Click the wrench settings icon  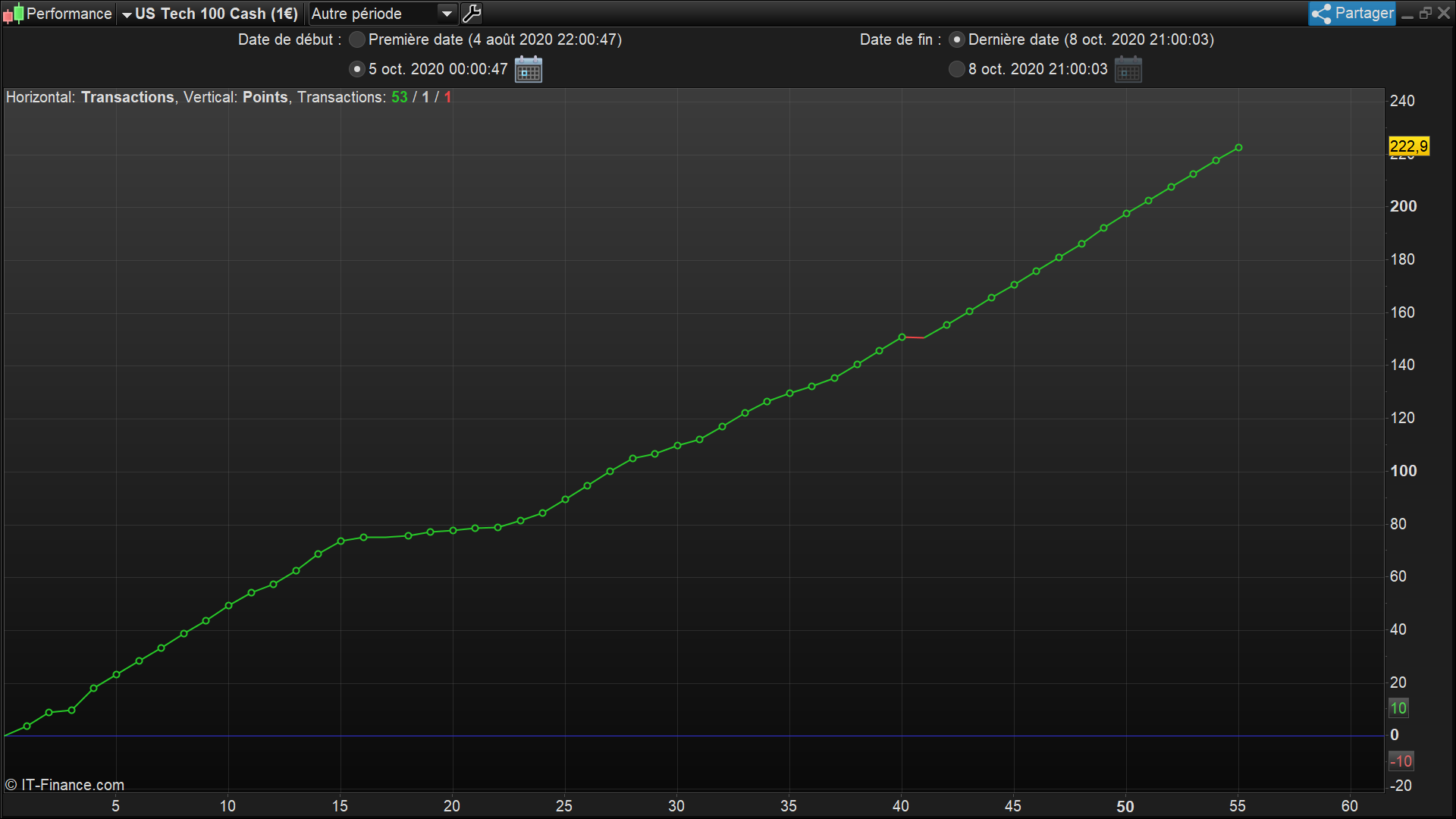pyautogui.click(x=472, y=14)
